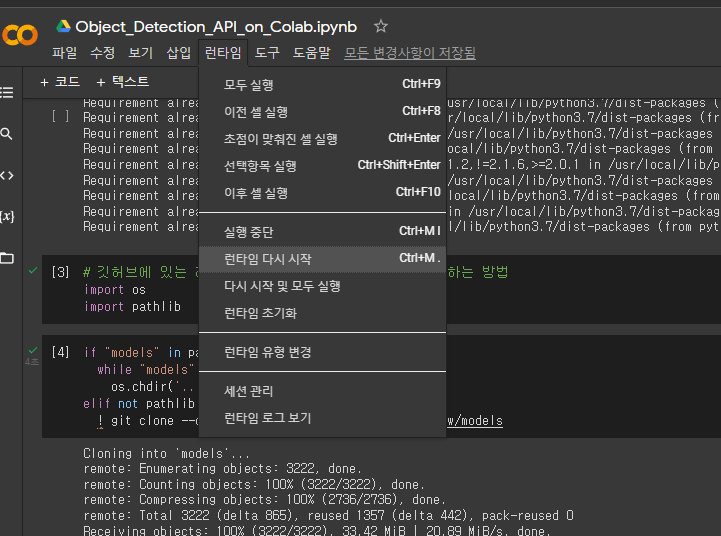Click the 'import pathlib' code line

(132, 307)
